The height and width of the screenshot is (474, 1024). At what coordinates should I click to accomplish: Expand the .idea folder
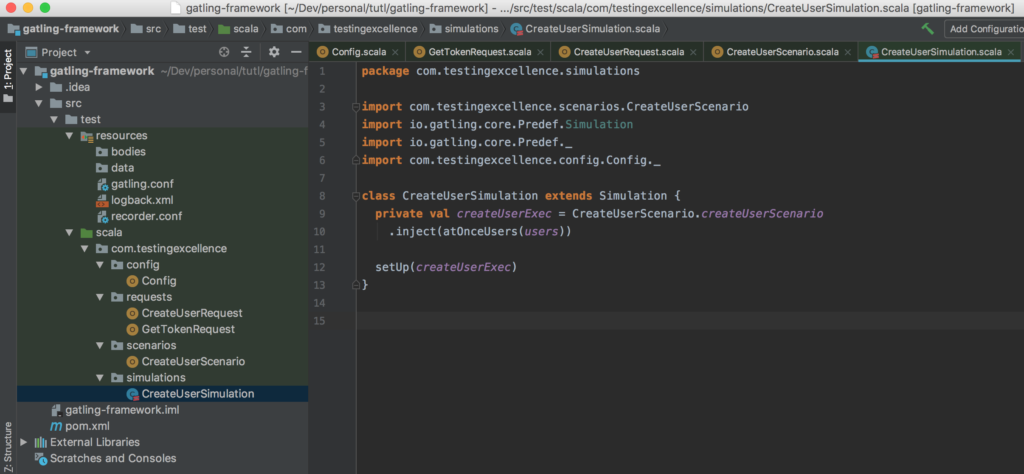(40, 87)
